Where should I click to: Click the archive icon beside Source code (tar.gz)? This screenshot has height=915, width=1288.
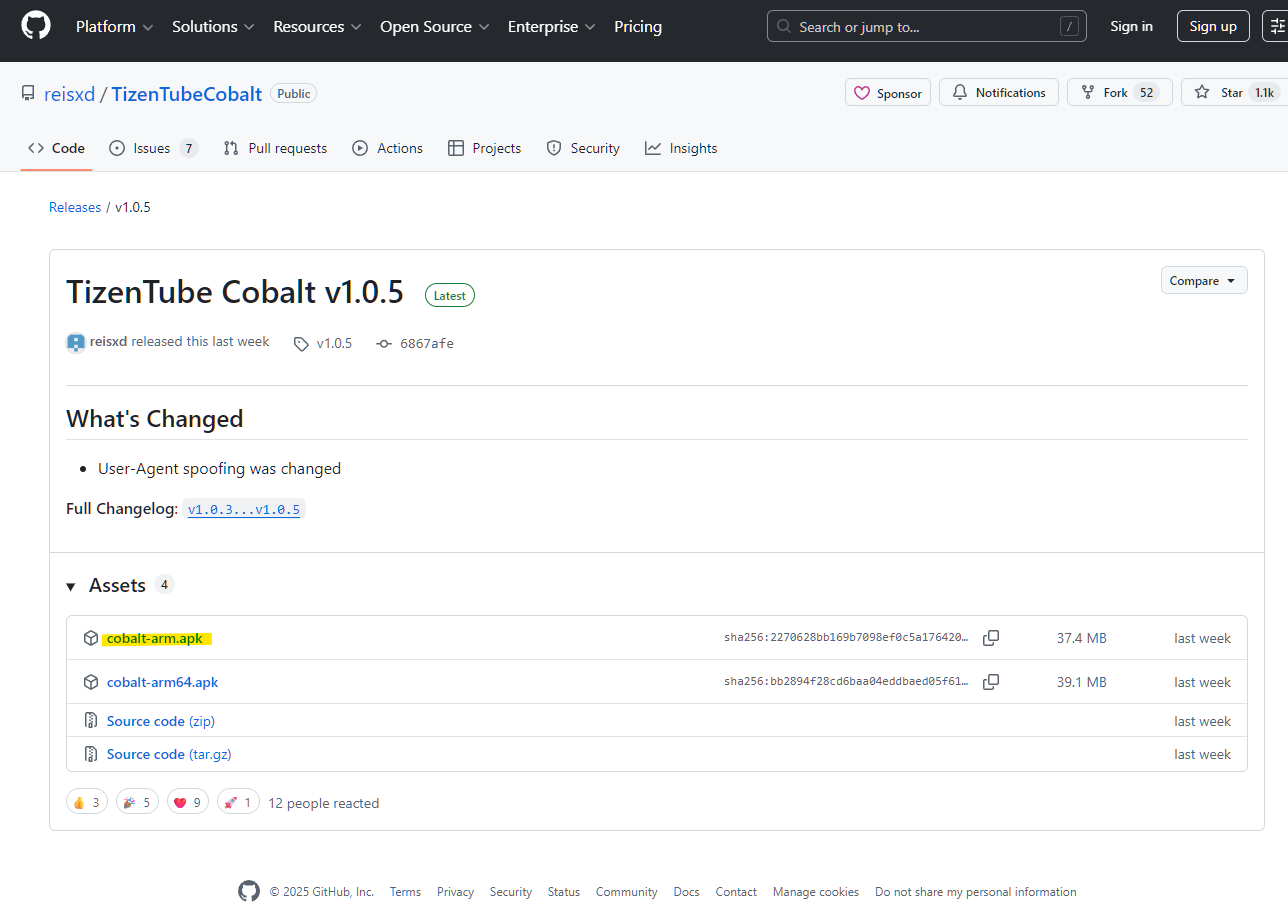coord(91,754)
